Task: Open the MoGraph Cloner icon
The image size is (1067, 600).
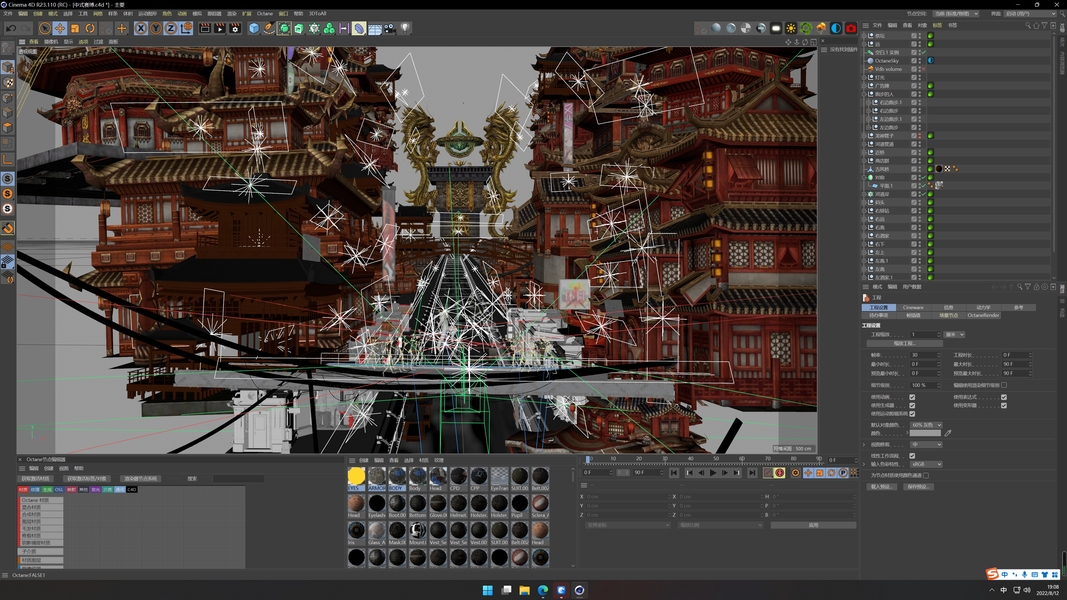Action: [x=314, y=28]
